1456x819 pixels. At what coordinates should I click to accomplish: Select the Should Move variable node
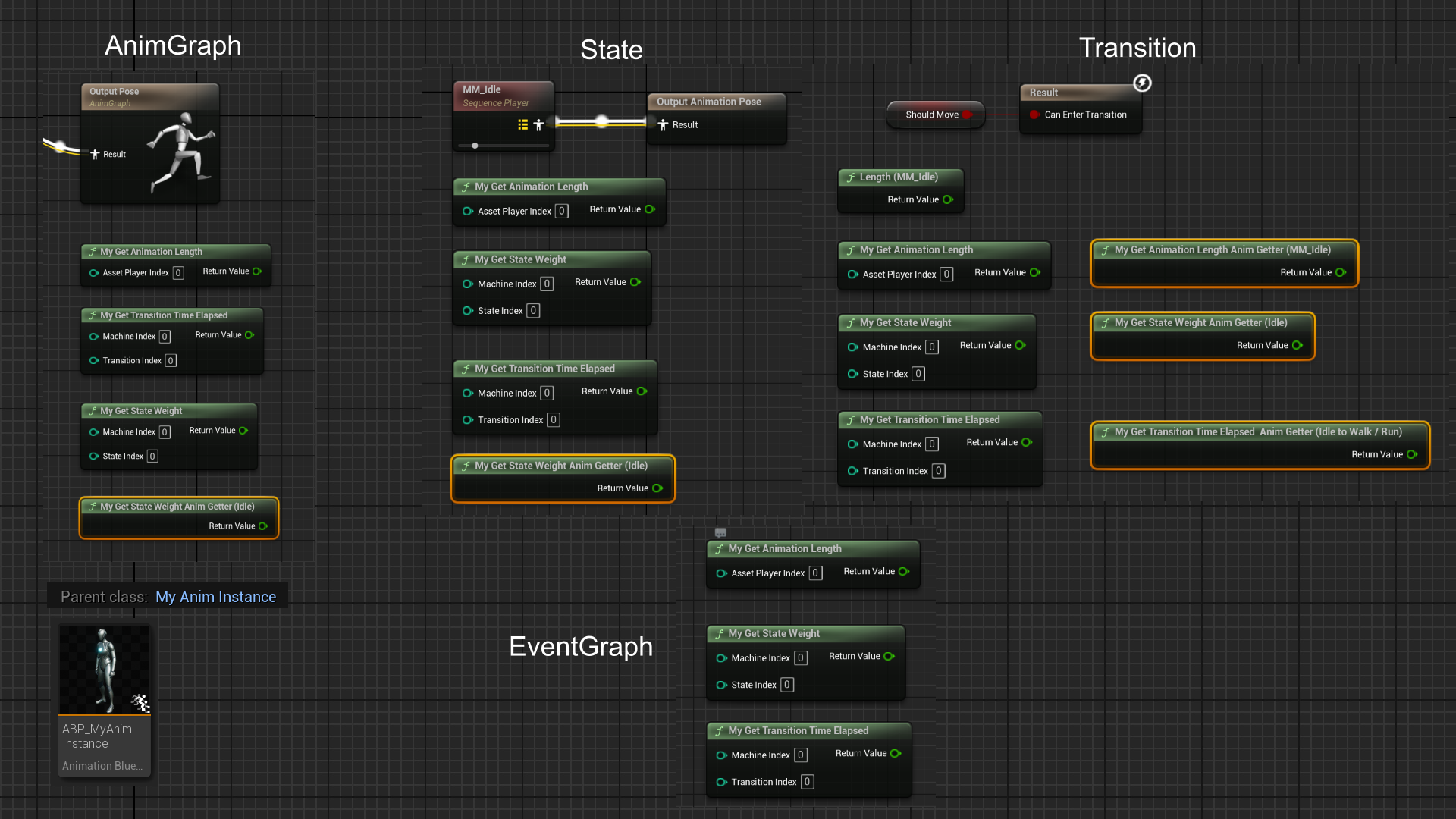(x=932, y=115)
